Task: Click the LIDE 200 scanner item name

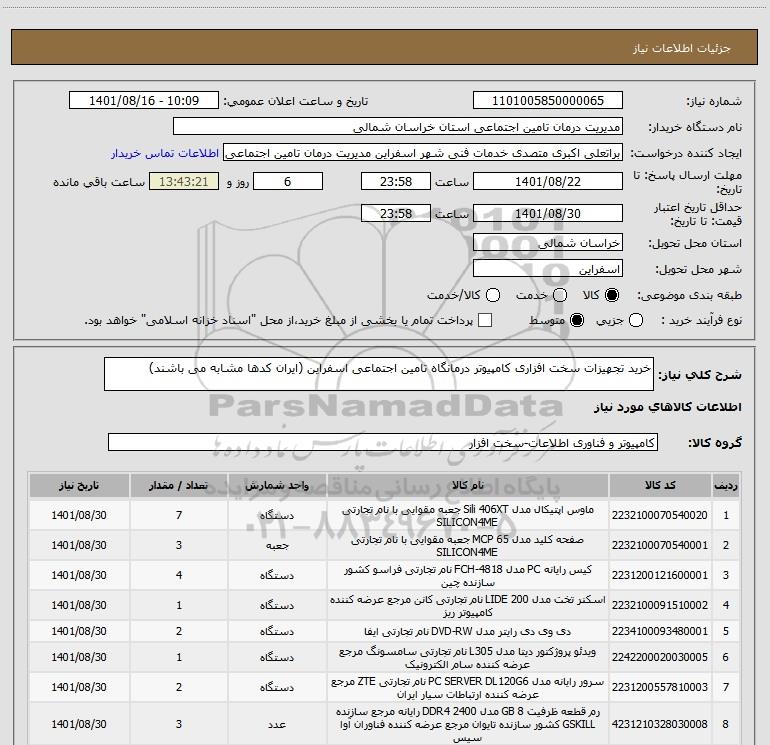Action: pos(468,606)
